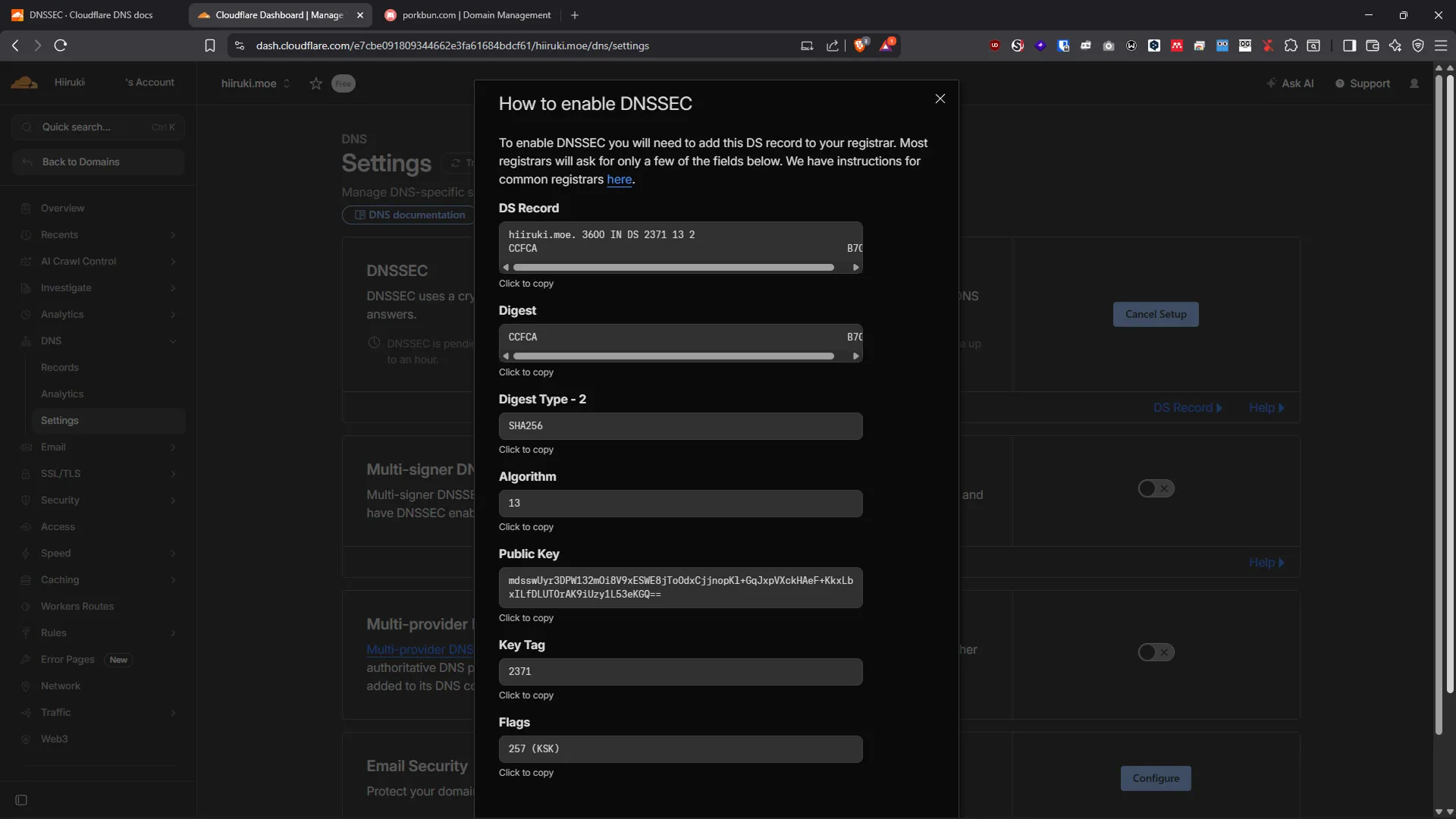Copy the Key Tag 2371 field
This screenshot has height=819, width=1456.
(x=680, y=672)
